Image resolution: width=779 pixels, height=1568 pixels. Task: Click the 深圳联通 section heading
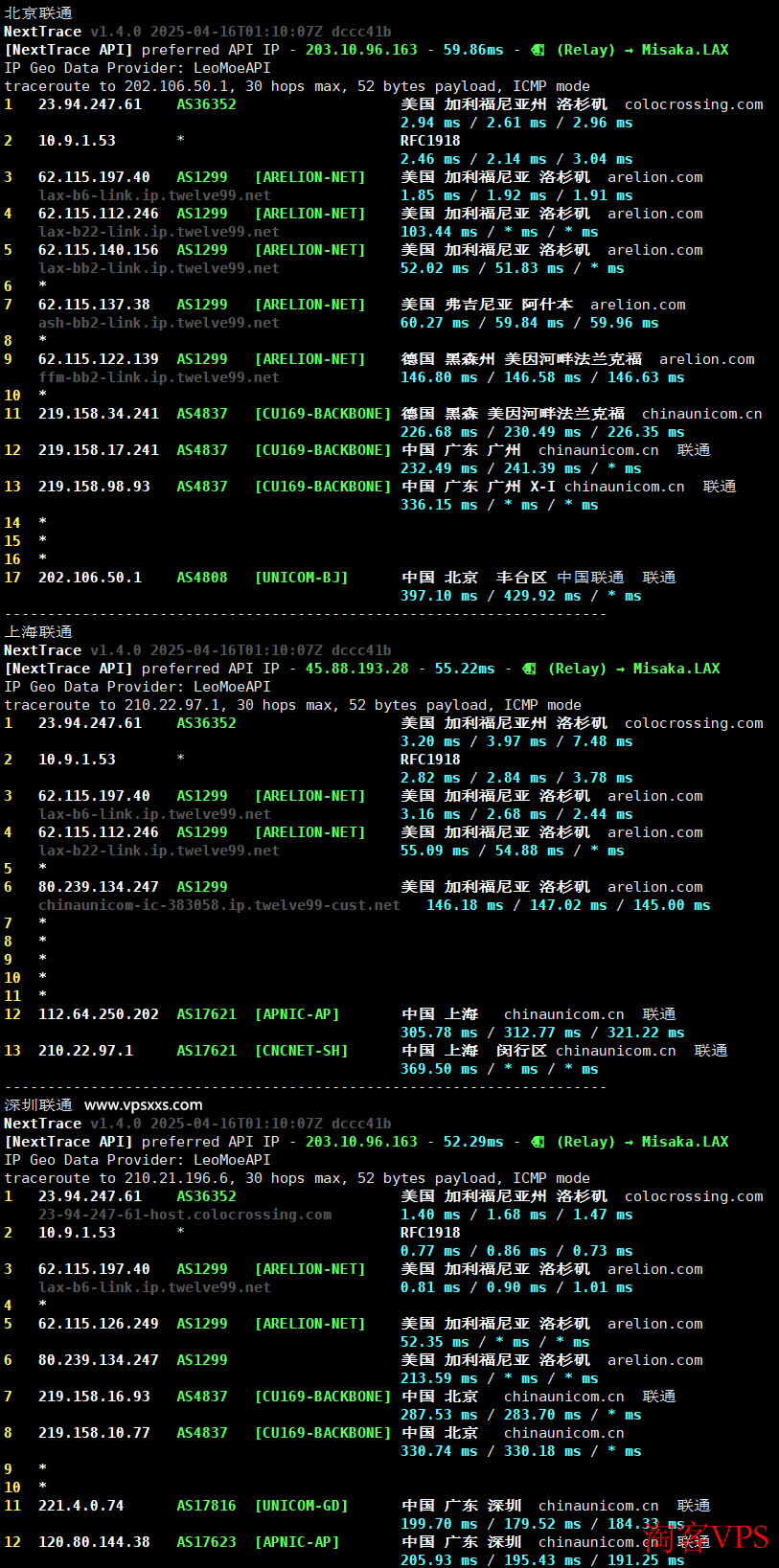pos(38,1105)
